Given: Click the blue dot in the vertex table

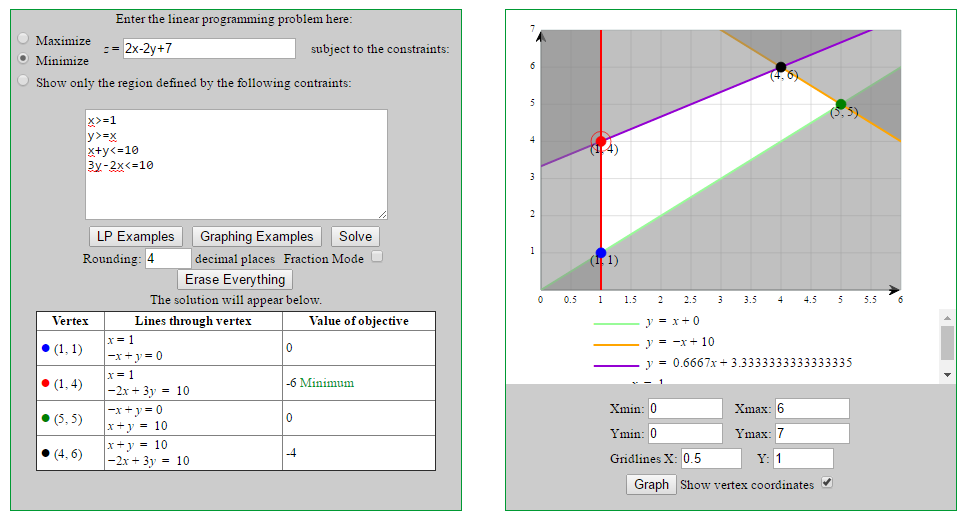Looking at the screenshot, I should tap(46, 348).
